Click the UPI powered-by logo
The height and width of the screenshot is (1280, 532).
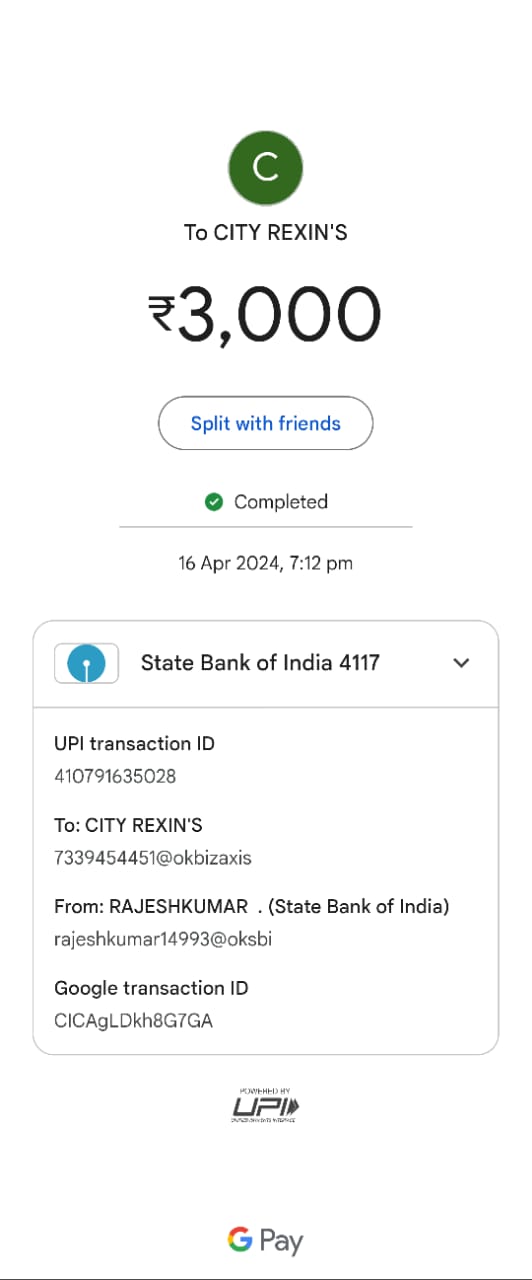[x=266, y=1106]
